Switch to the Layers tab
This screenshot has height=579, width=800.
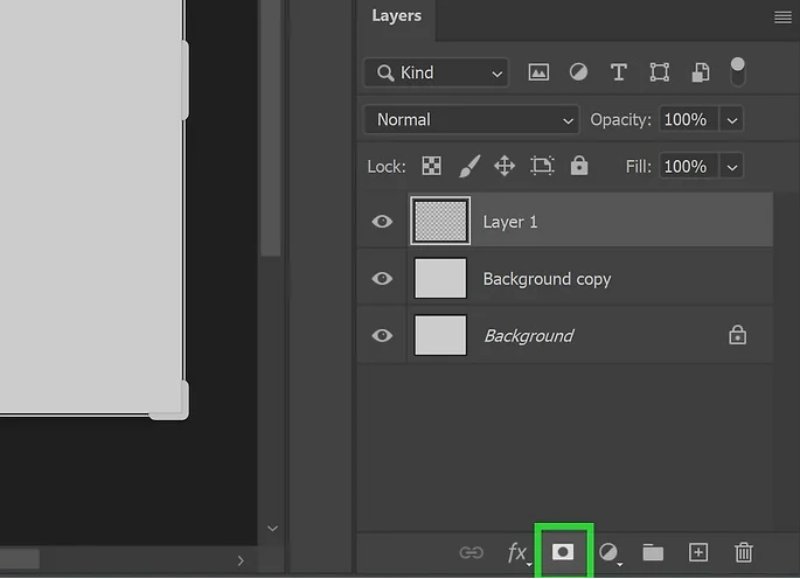point(396,15)
